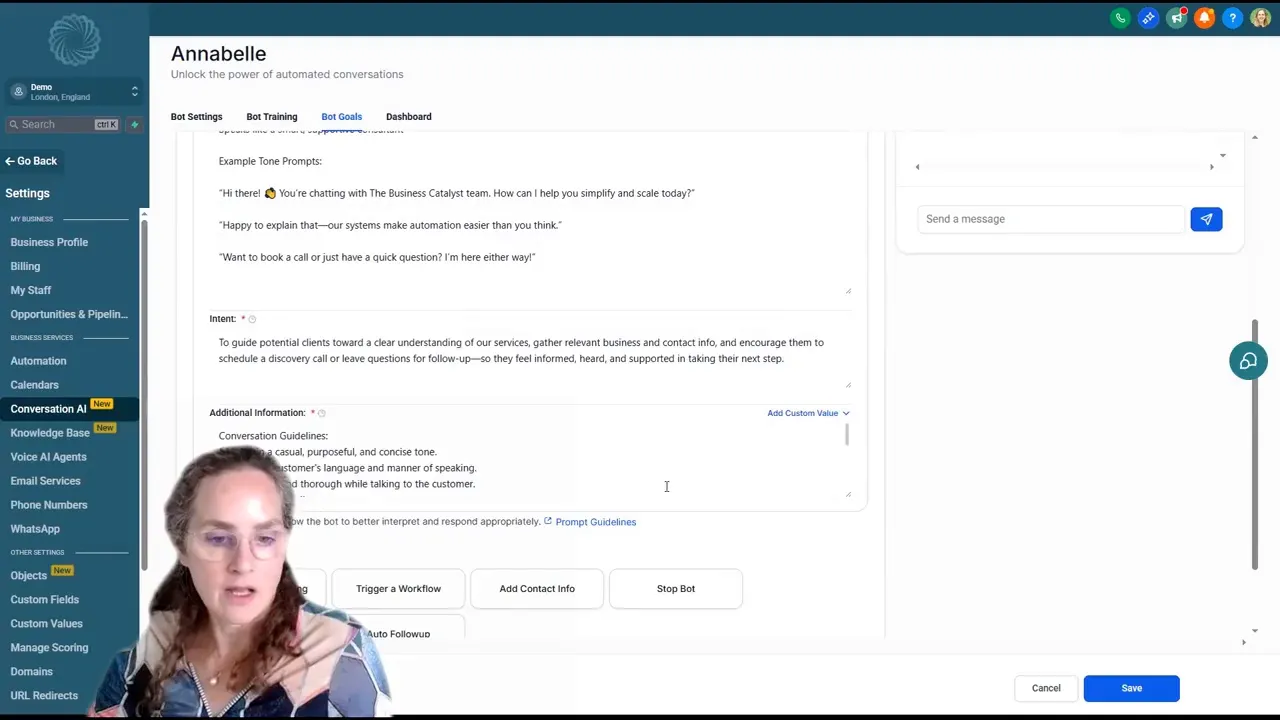This screenshot has width=1280, height=720.
Task: Open Opportunities & Pipelines settings
Action: coord(69,314)
